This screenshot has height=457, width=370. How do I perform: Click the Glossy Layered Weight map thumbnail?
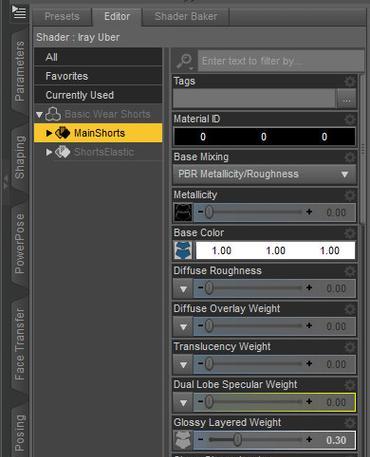183,440
